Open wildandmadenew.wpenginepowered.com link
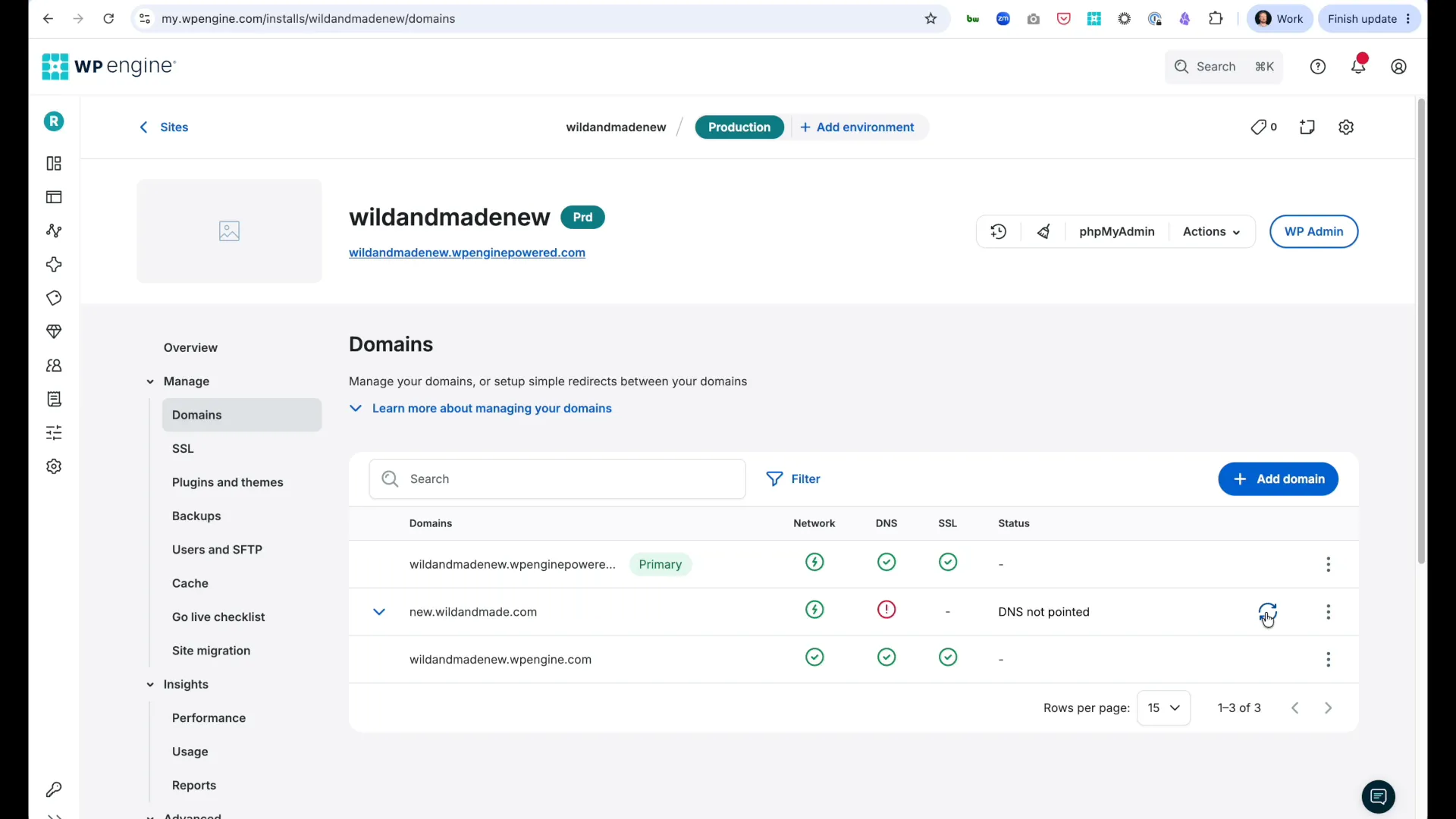Image resolution: width=1456 pixels, height=819 pixels. tap(467, 253)
